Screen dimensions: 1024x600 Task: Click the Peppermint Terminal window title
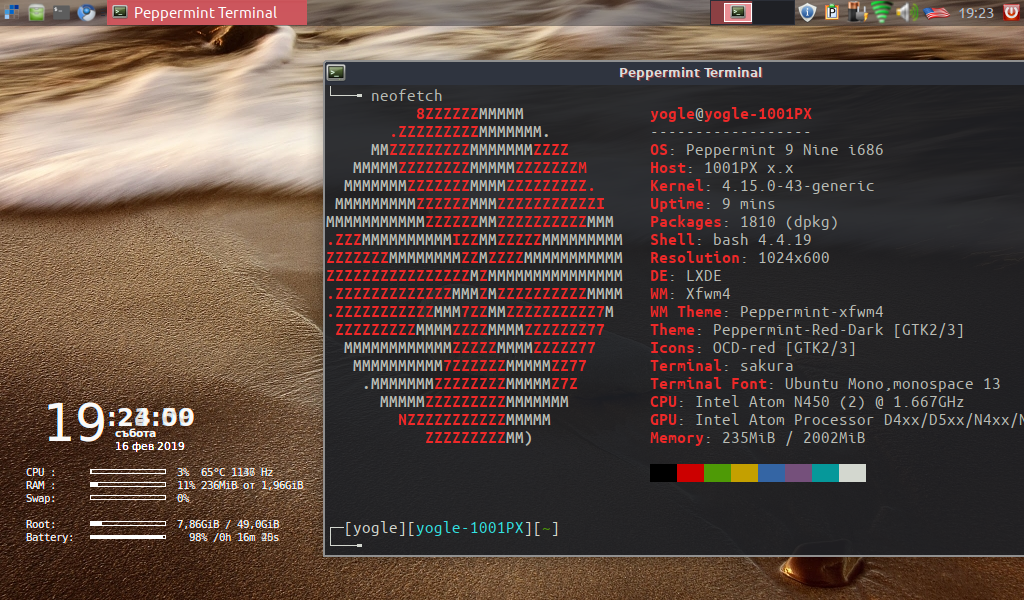(x=690, y=72)
